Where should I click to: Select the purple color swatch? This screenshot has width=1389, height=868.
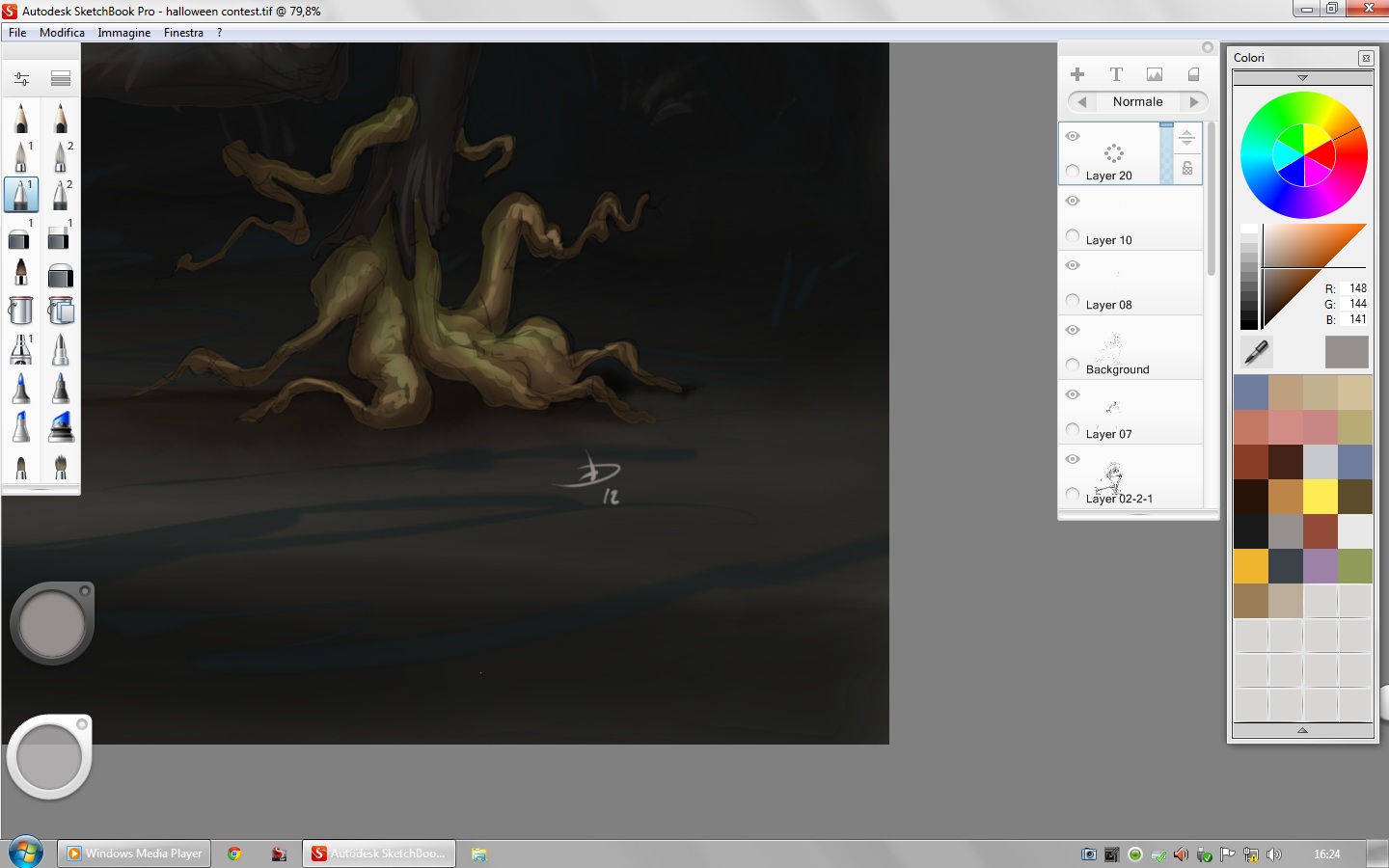[x=1320, y=566]
